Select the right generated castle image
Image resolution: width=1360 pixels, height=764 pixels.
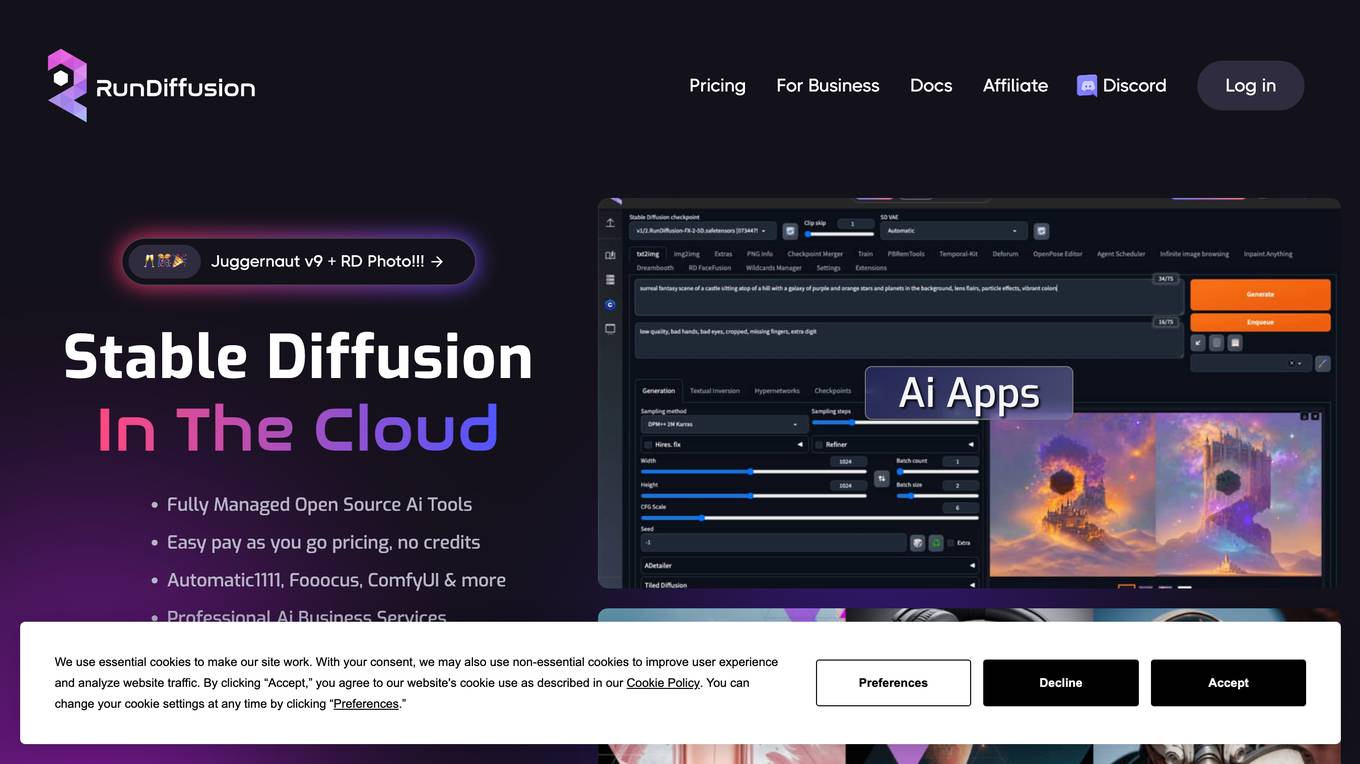point(1239,494)
